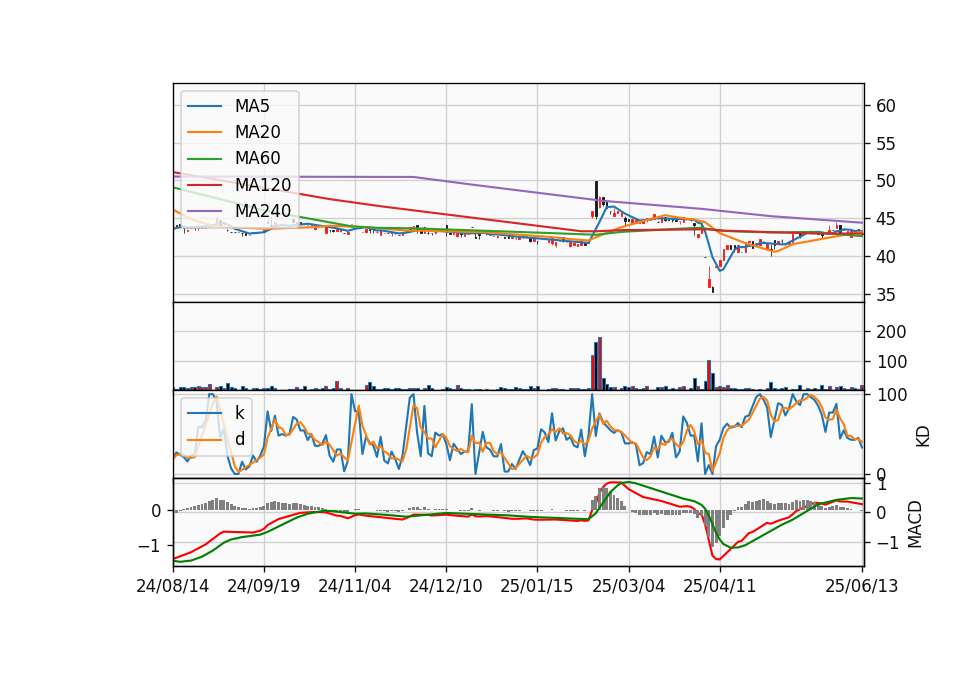The width and height of the screenshot is (960, 690).
Task: Click the MACD axis title
Action: pyautogui.click(x=914, y=523)
